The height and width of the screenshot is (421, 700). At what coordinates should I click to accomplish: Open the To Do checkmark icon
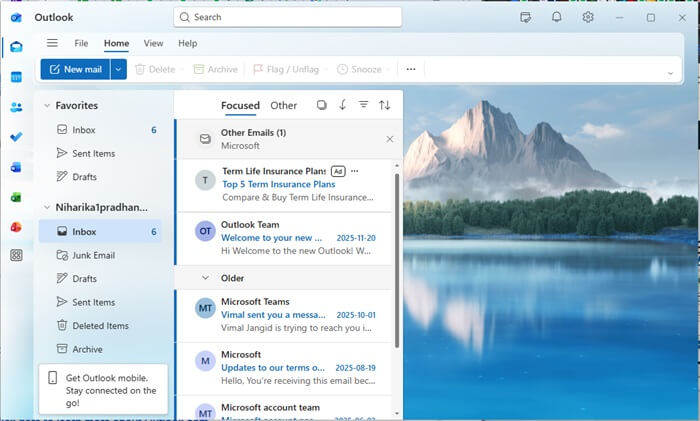(16, 137)
